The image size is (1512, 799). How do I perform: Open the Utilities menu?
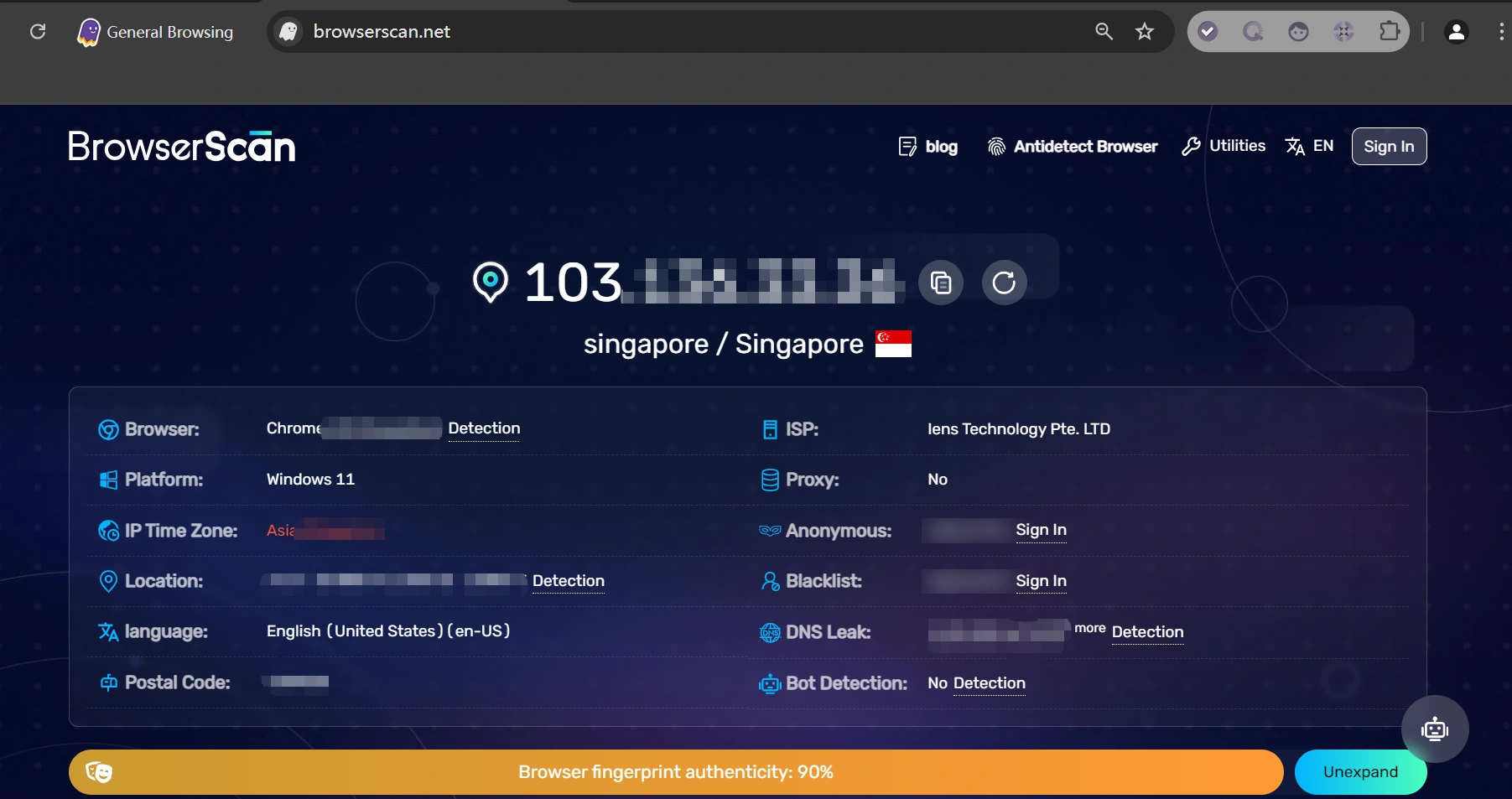[x=1224, y=146]
